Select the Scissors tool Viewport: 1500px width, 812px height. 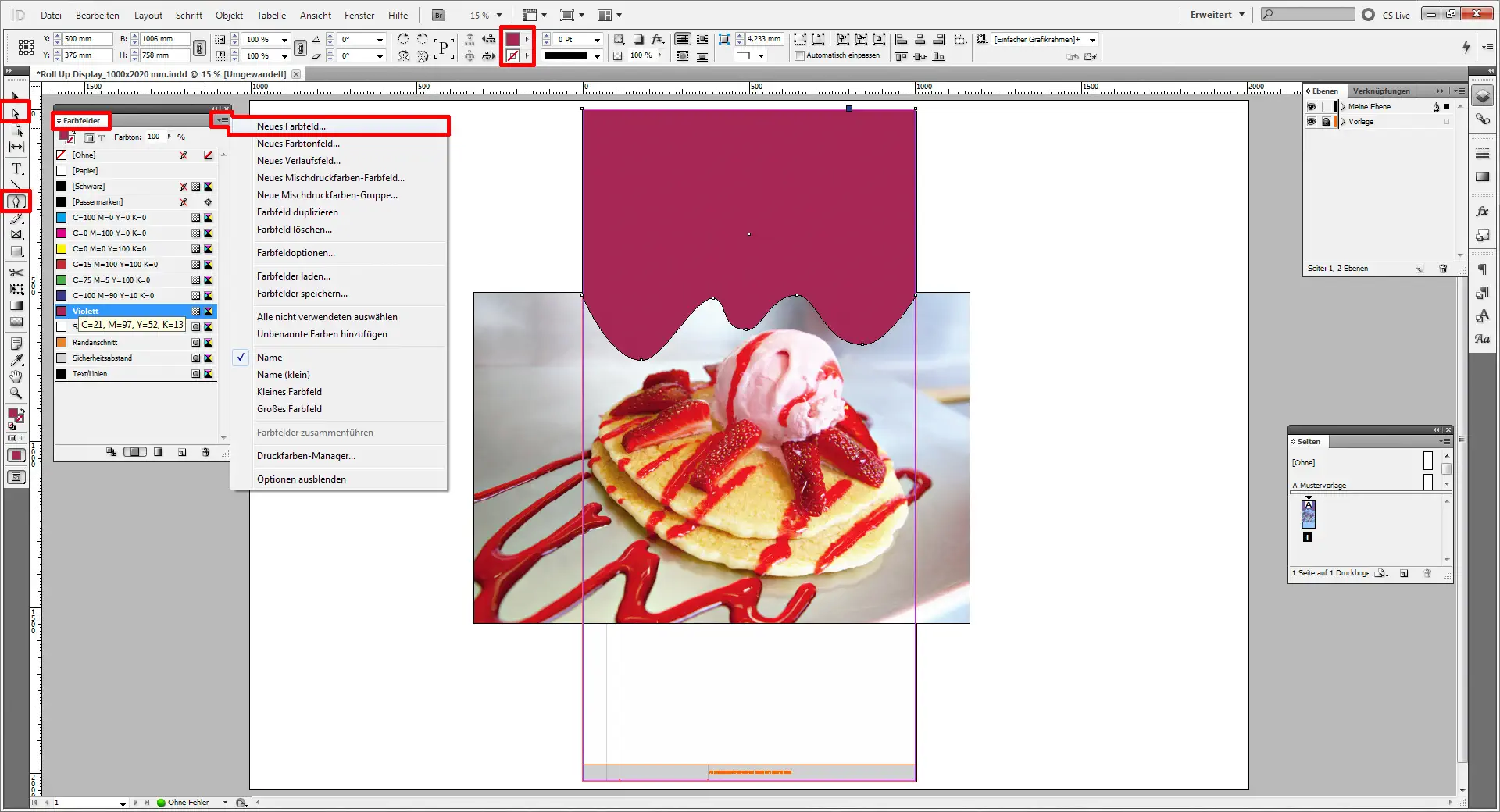[16, 273]
